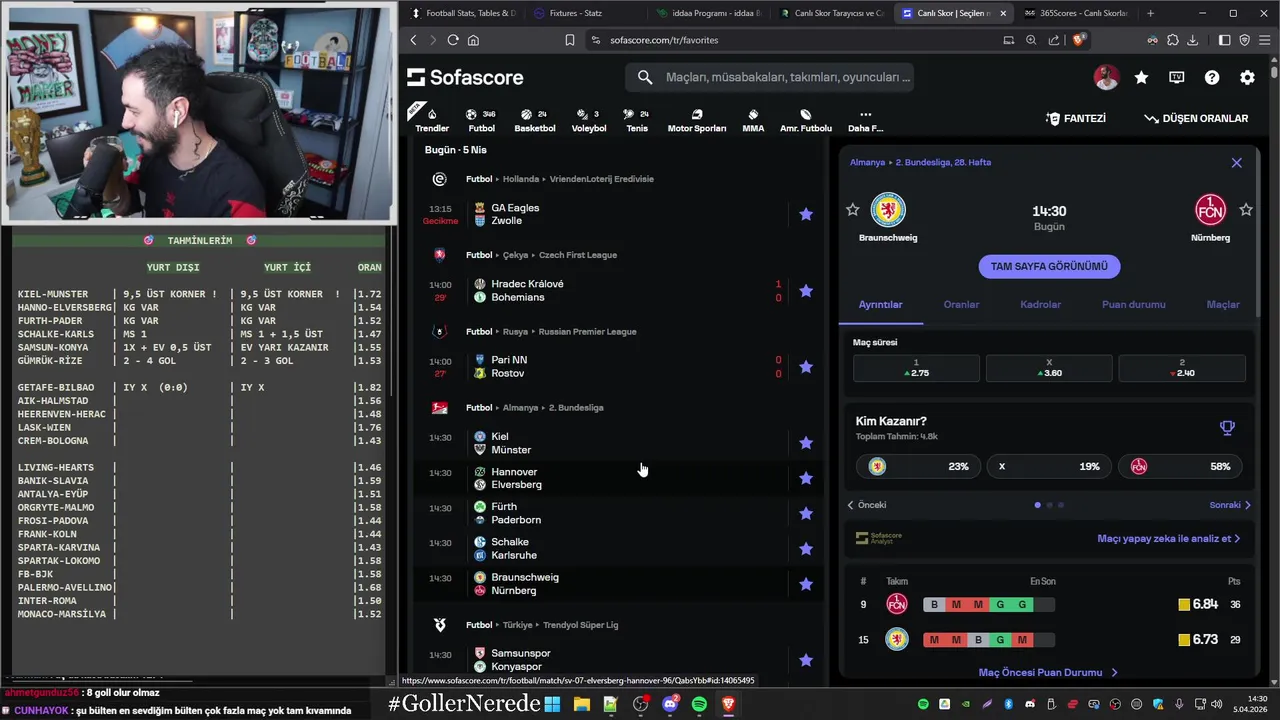Select home odds 2.75
Screen dimensions: 1280x720
tap(916, 368)
